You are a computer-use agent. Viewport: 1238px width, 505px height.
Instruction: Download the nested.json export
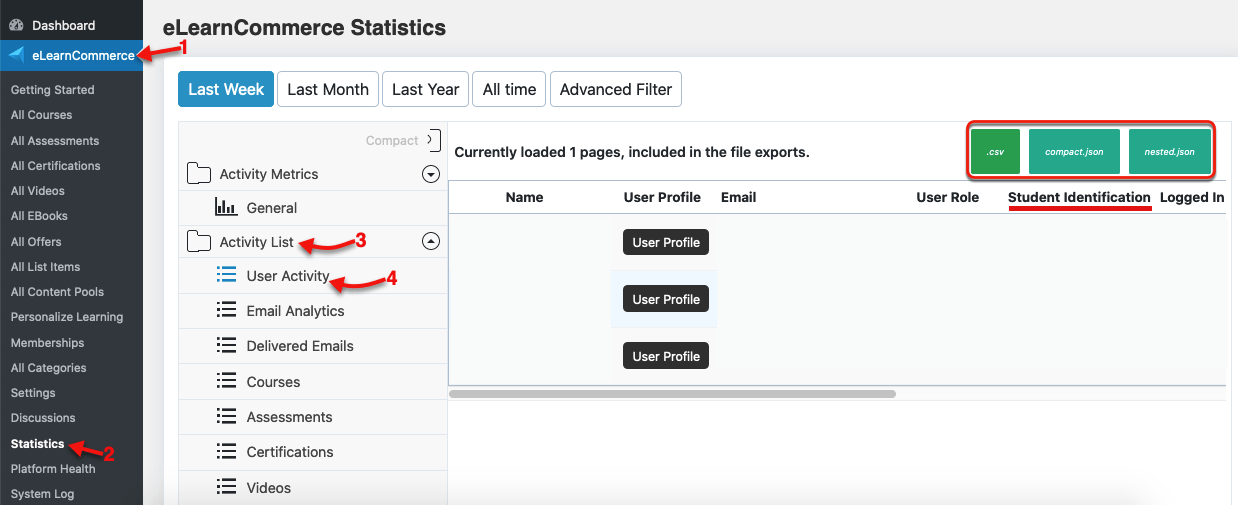point(1169,152)
